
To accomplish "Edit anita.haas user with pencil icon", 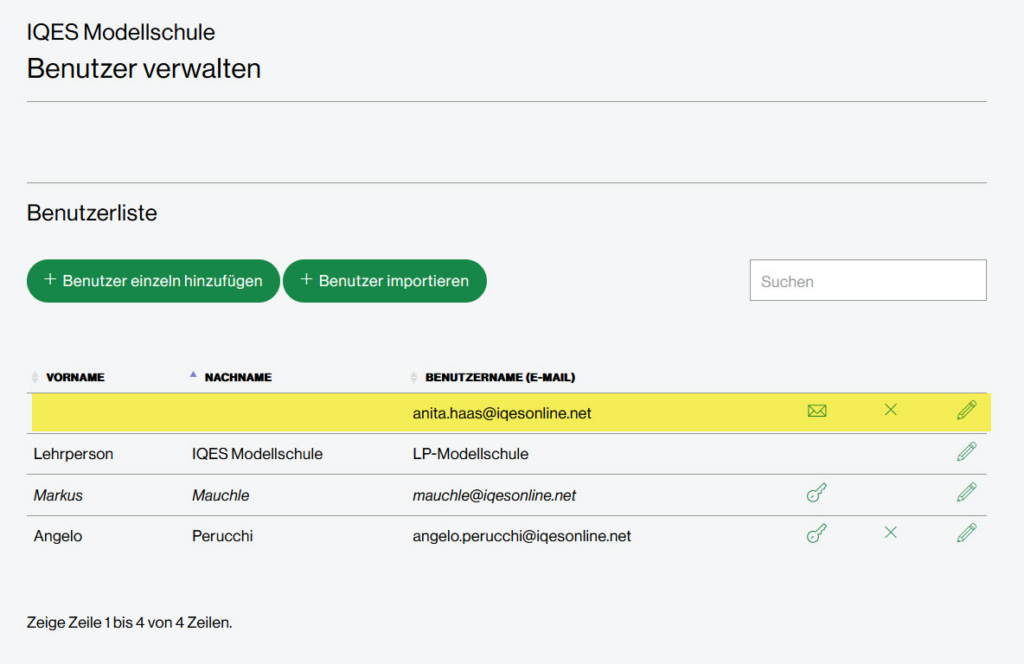I will pos(967,410).
